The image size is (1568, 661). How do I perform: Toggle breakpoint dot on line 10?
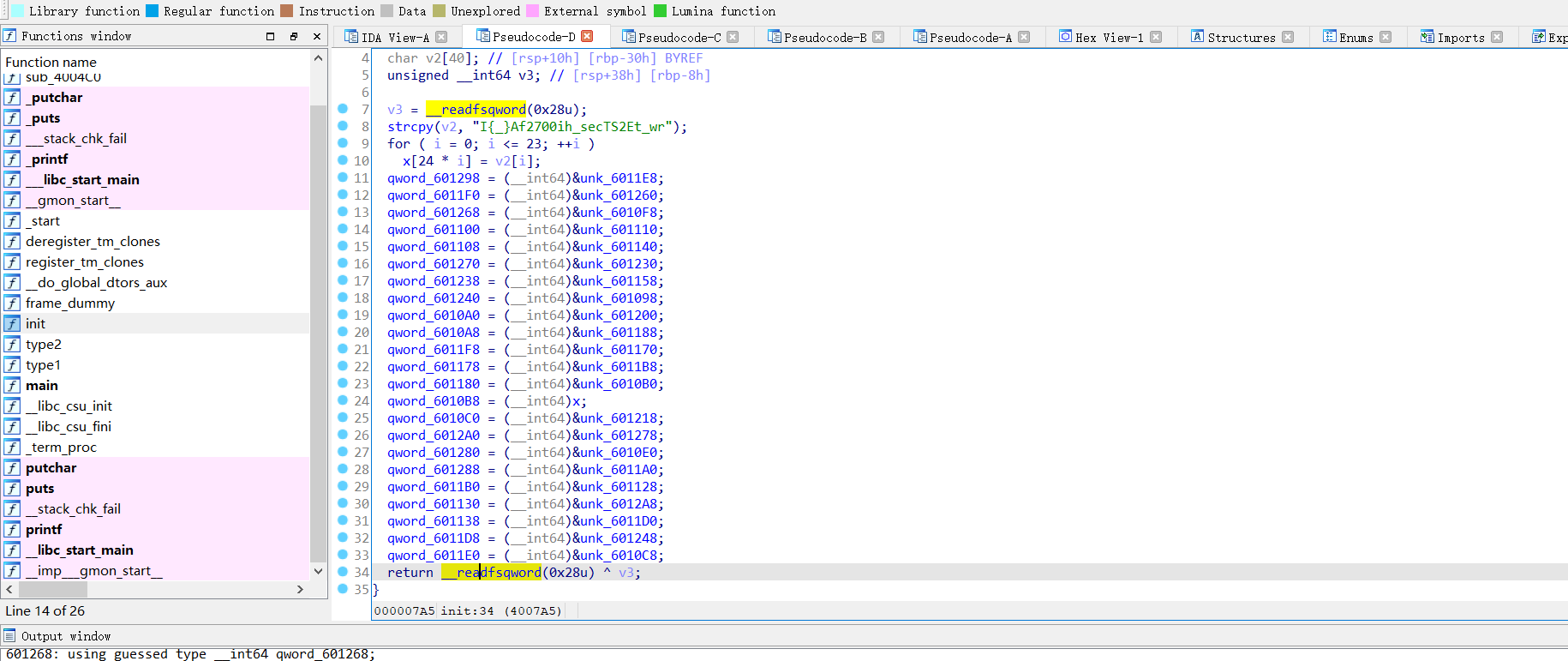point(343,160)
